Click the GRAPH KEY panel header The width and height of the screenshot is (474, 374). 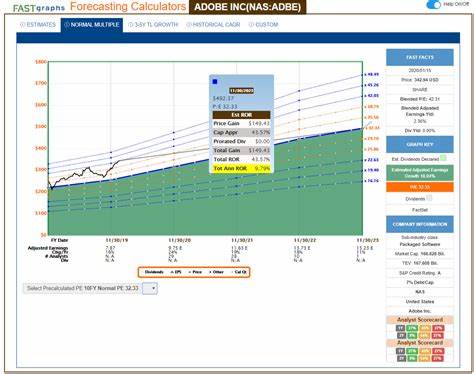pyautogui.click(x=420, y=145)
